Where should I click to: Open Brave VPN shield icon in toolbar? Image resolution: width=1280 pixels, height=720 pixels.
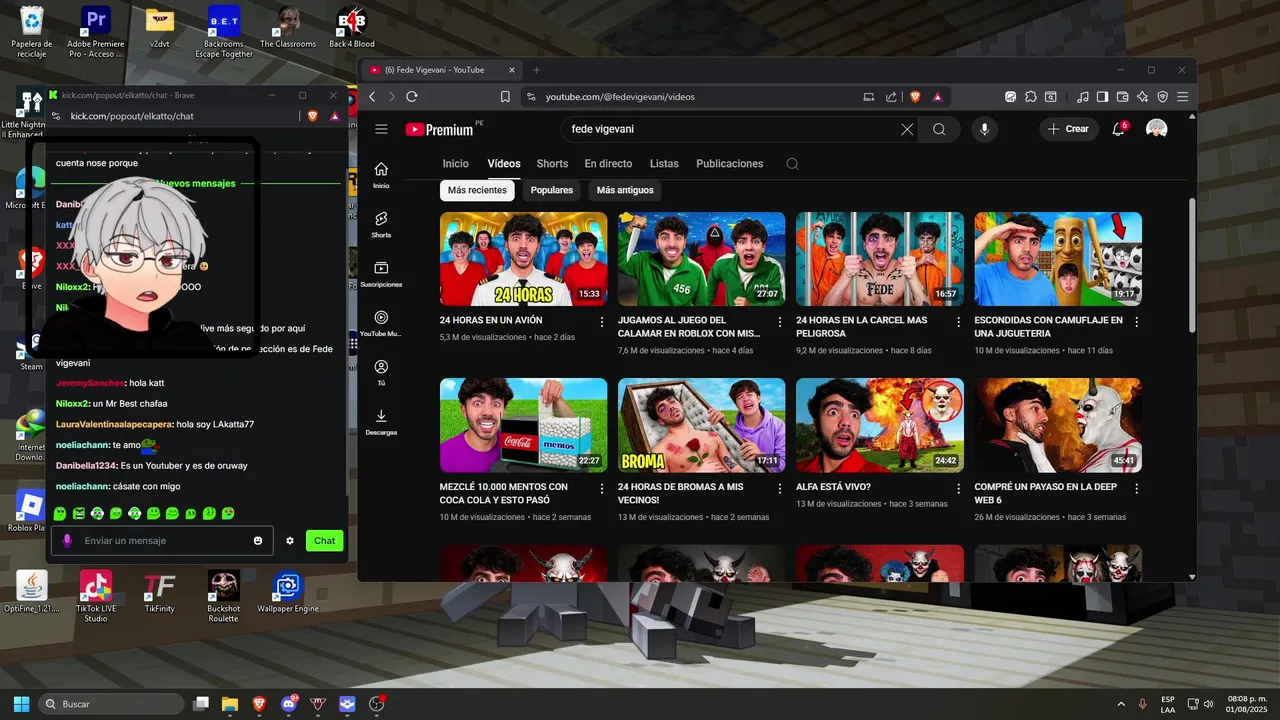click(1162, 97)
